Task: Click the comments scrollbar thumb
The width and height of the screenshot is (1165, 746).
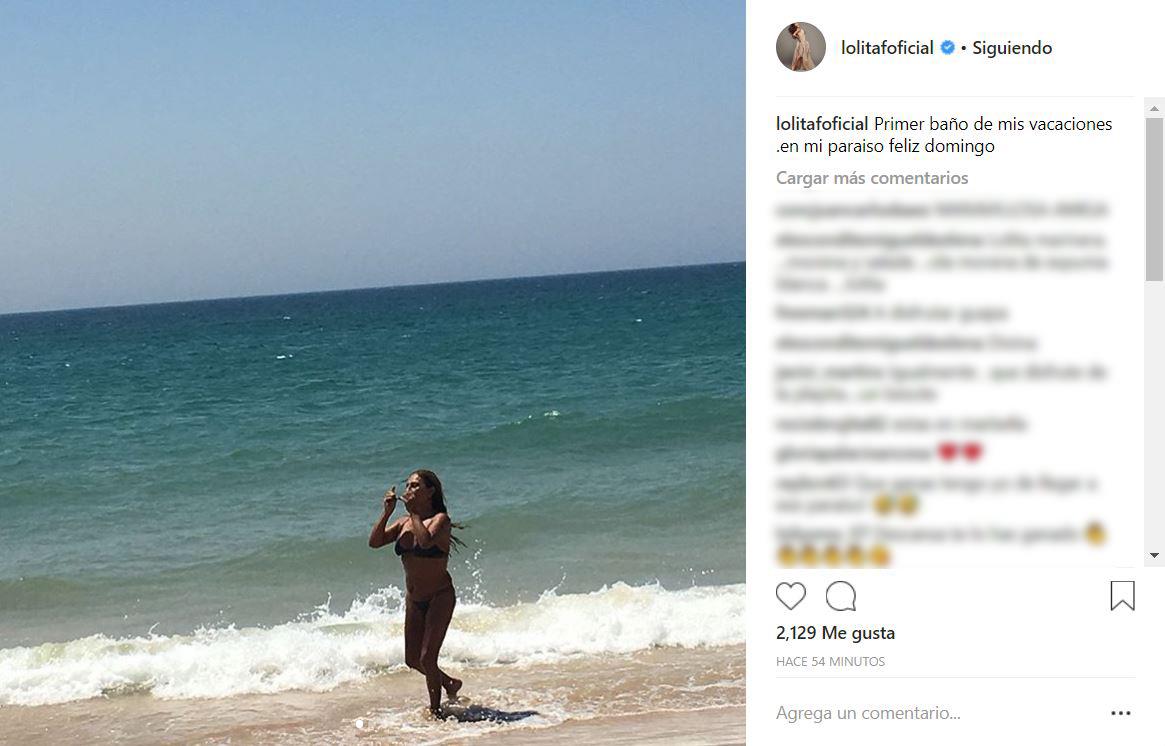Action: pyautogui.click(x=1154, y=199)
